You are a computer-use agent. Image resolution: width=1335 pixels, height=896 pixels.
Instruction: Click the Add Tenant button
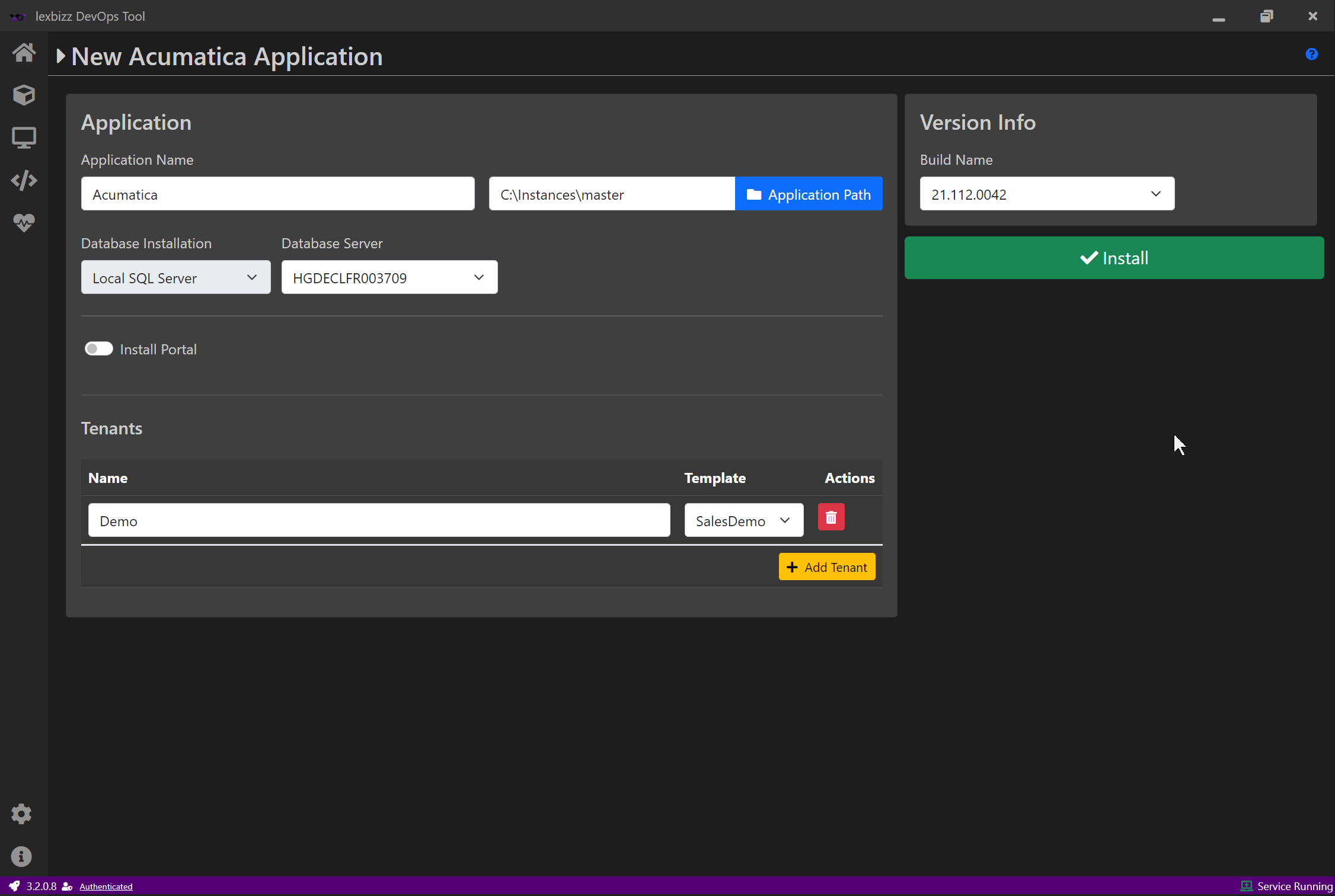click(x=826, y=567)
